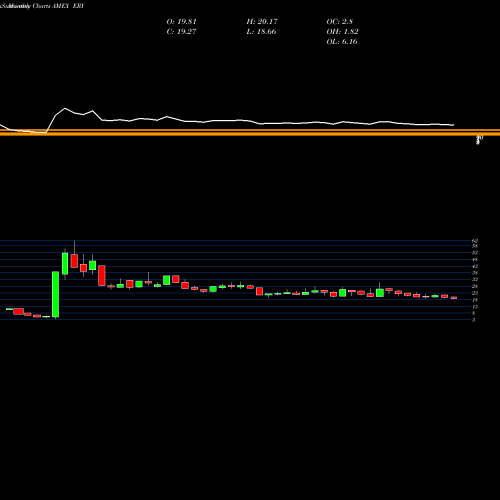
Task: Click the OH: 1.82 readout
Action: point(342,32)
